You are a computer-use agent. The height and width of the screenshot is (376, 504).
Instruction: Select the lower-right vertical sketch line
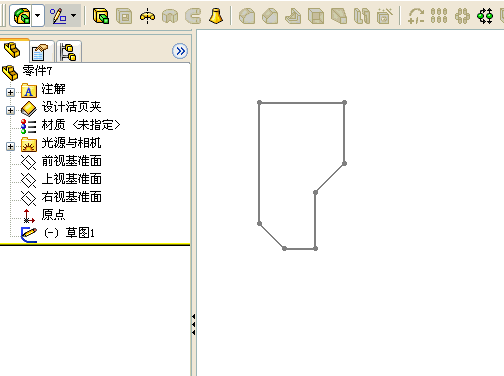point(315,220)
